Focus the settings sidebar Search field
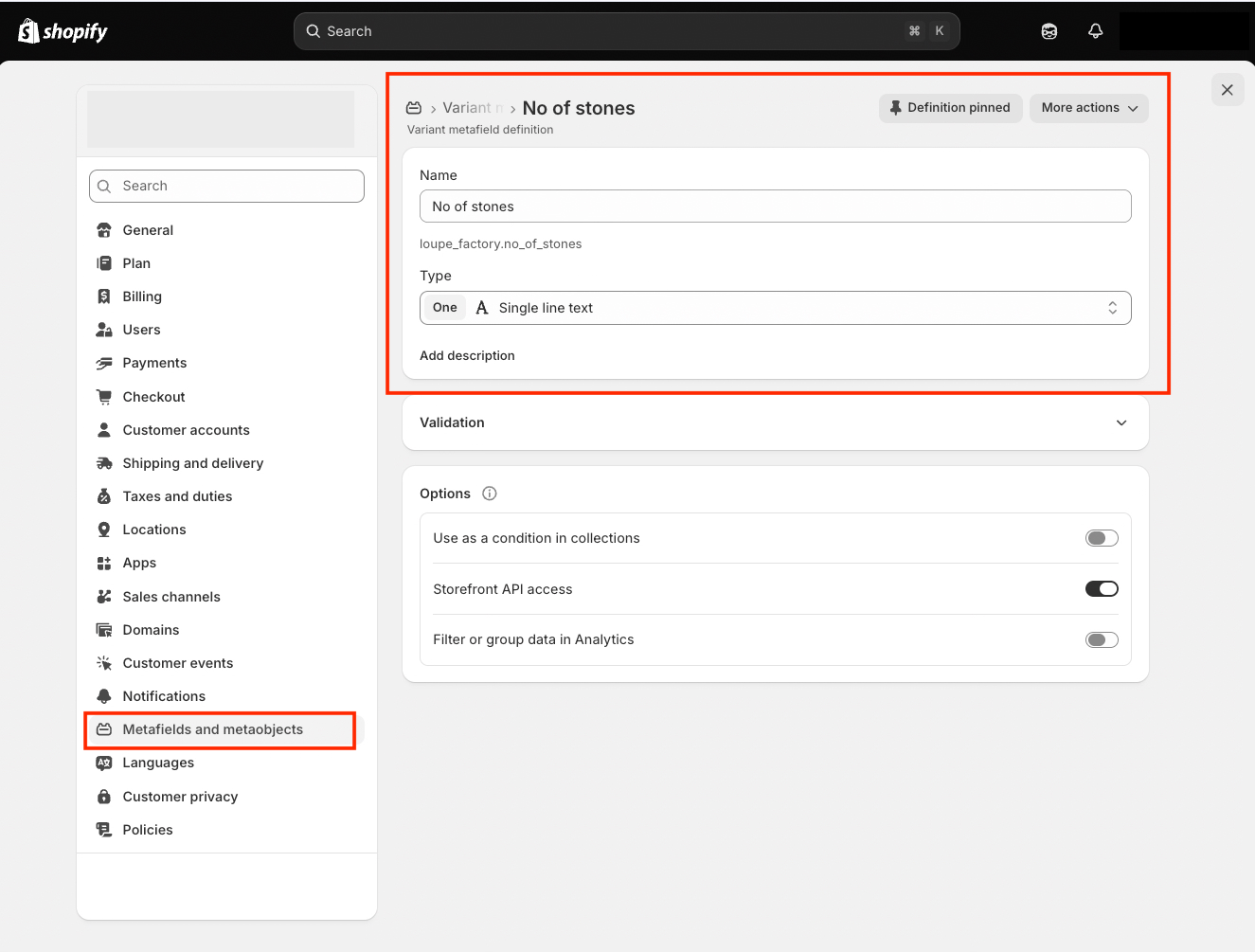The image size is (1255, 952). 226,186
